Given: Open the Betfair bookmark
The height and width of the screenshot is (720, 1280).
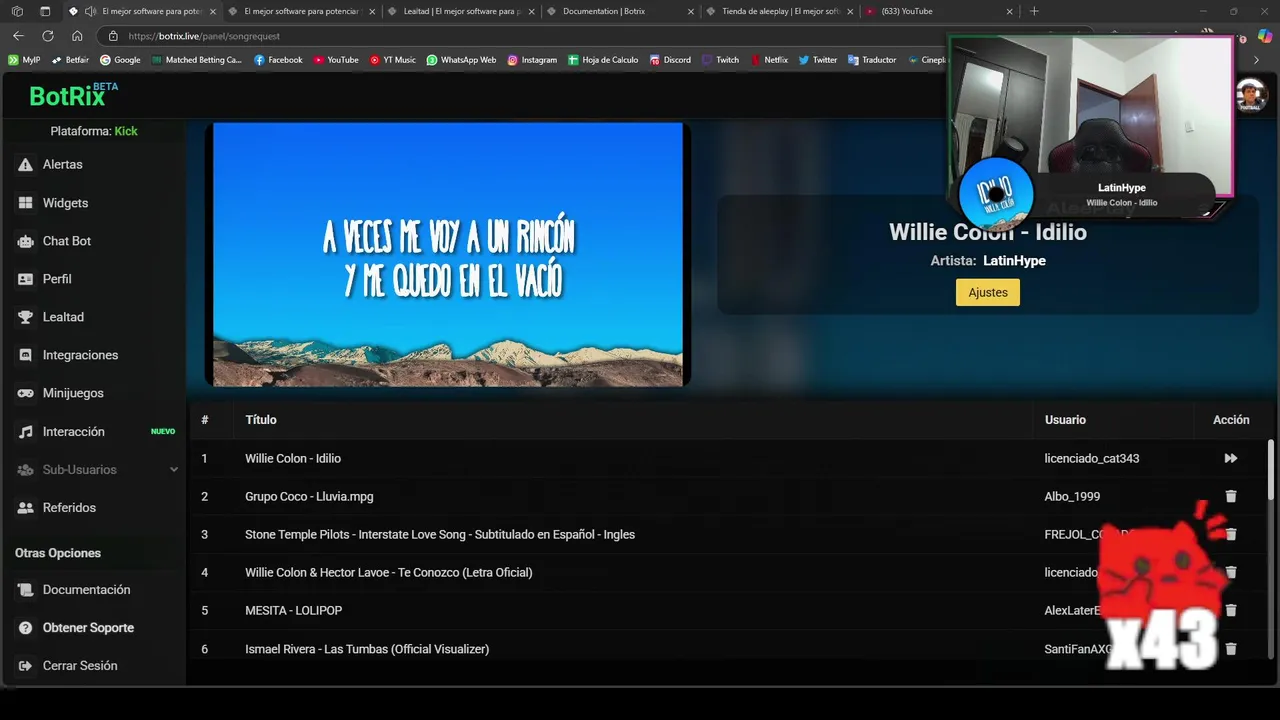Looking at the screenshot, I should click(70, 60).
